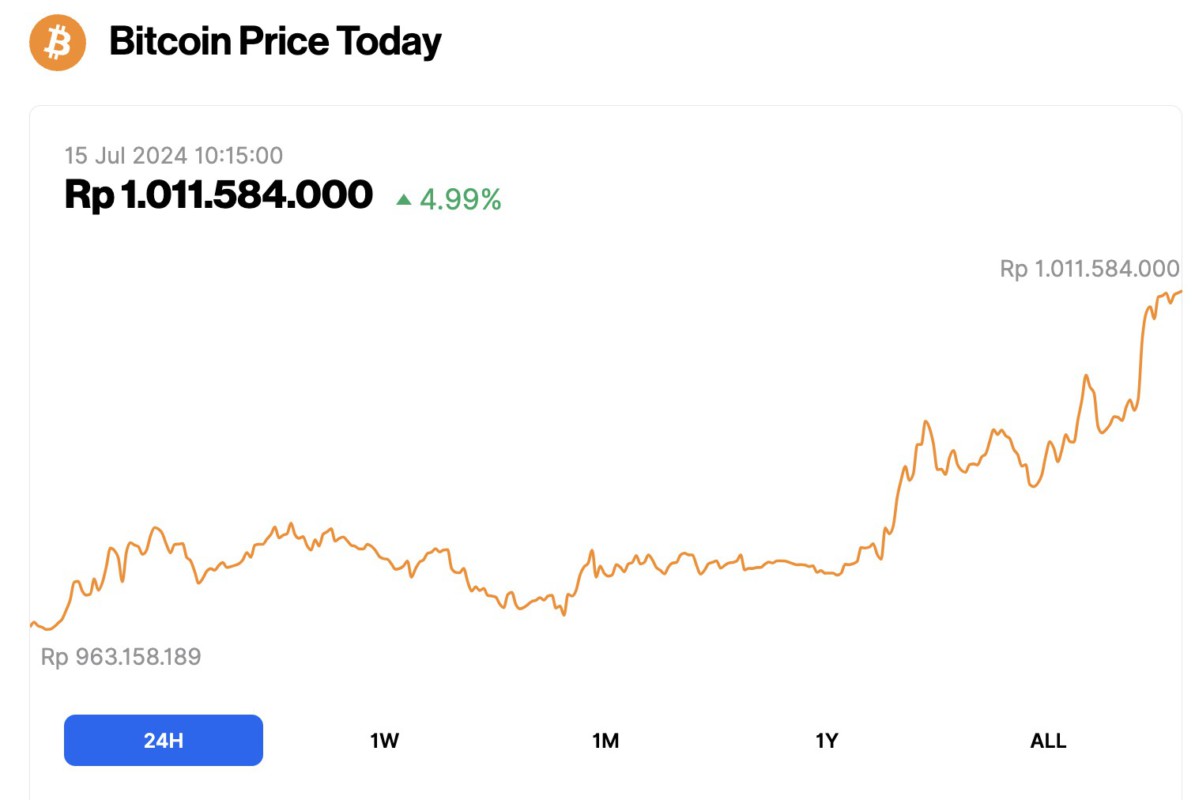Click the blue 24H selection pill
The width and height of the screenshot is (1195, 800).
coord(162,740)
